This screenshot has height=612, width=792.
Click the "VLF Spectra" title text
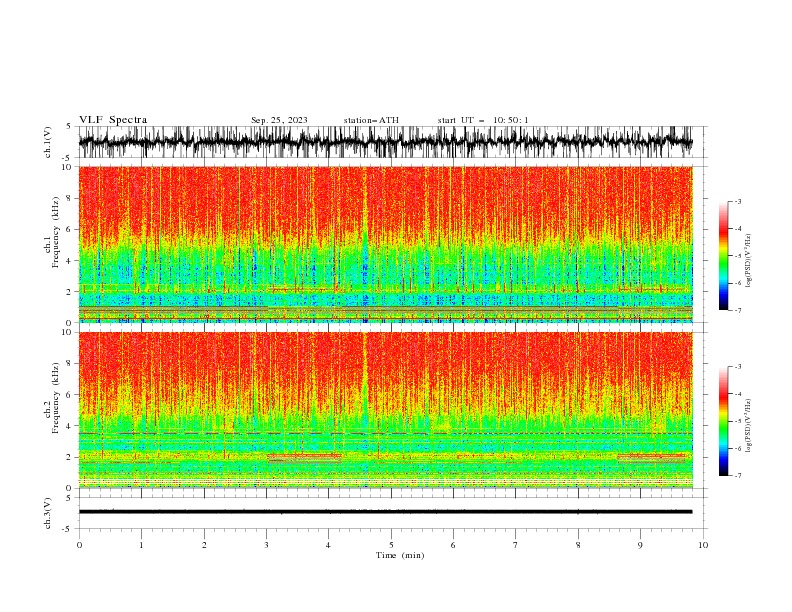pyautogui.click(x=113, y=120)
